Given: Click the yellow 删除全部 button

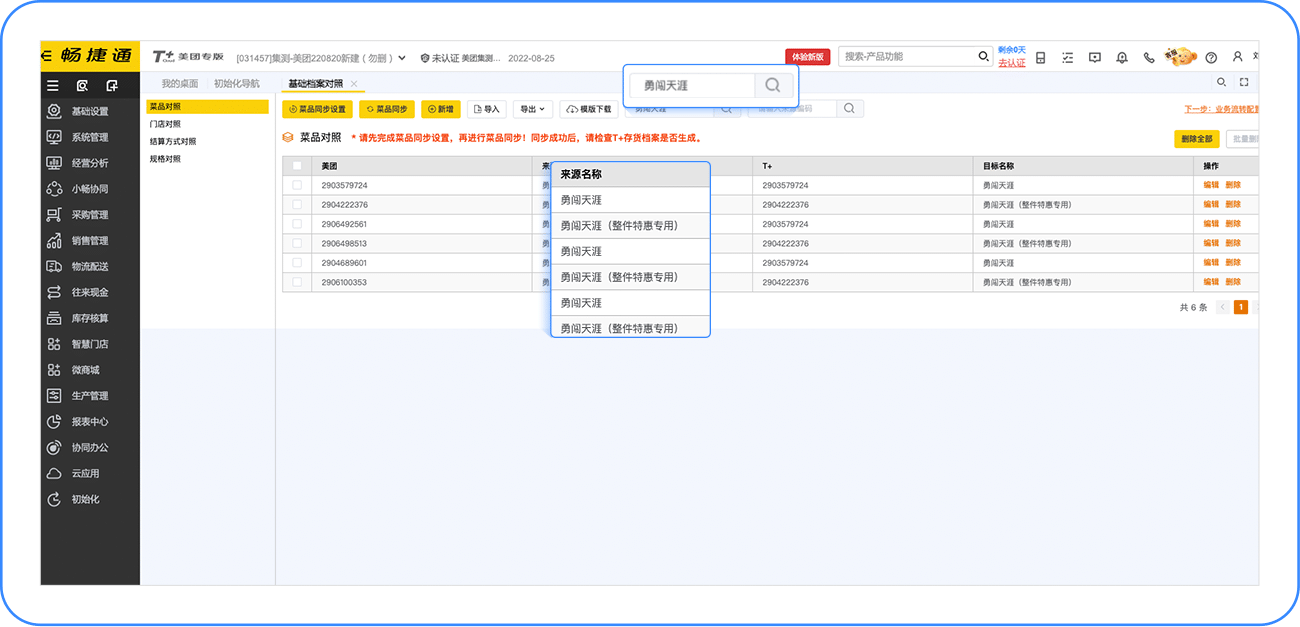Looking at the screenshot, I should tap(1196, 139).
